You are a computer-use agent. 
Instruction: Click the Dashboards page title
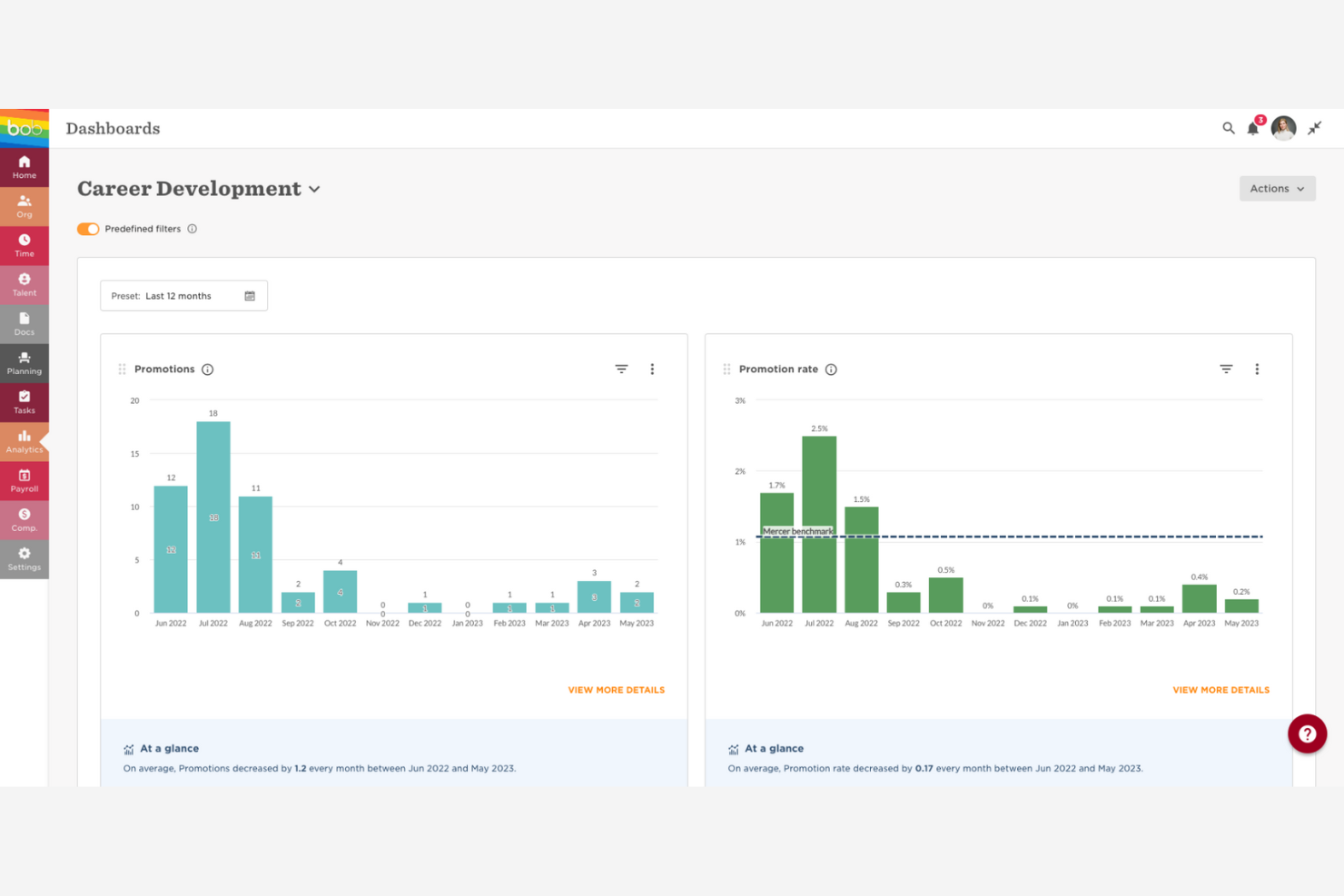pyautogui.click(x=113, y=128)
